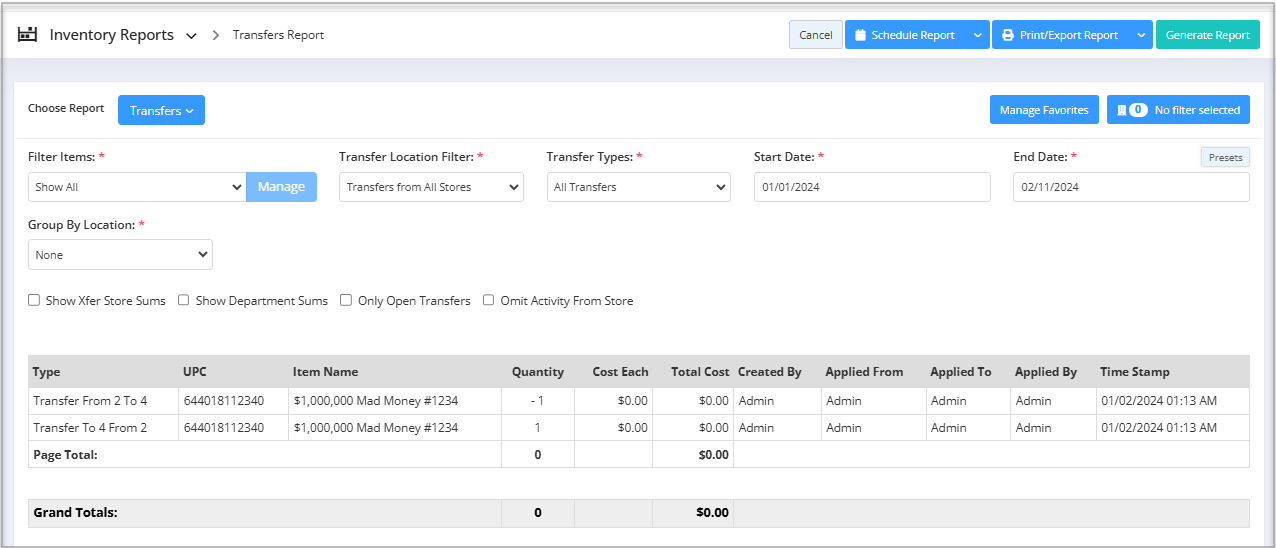The width and height of the screenshot is (1276, 548).
Task: Click the Inventory Reports module icon
Action: (28, 34)
